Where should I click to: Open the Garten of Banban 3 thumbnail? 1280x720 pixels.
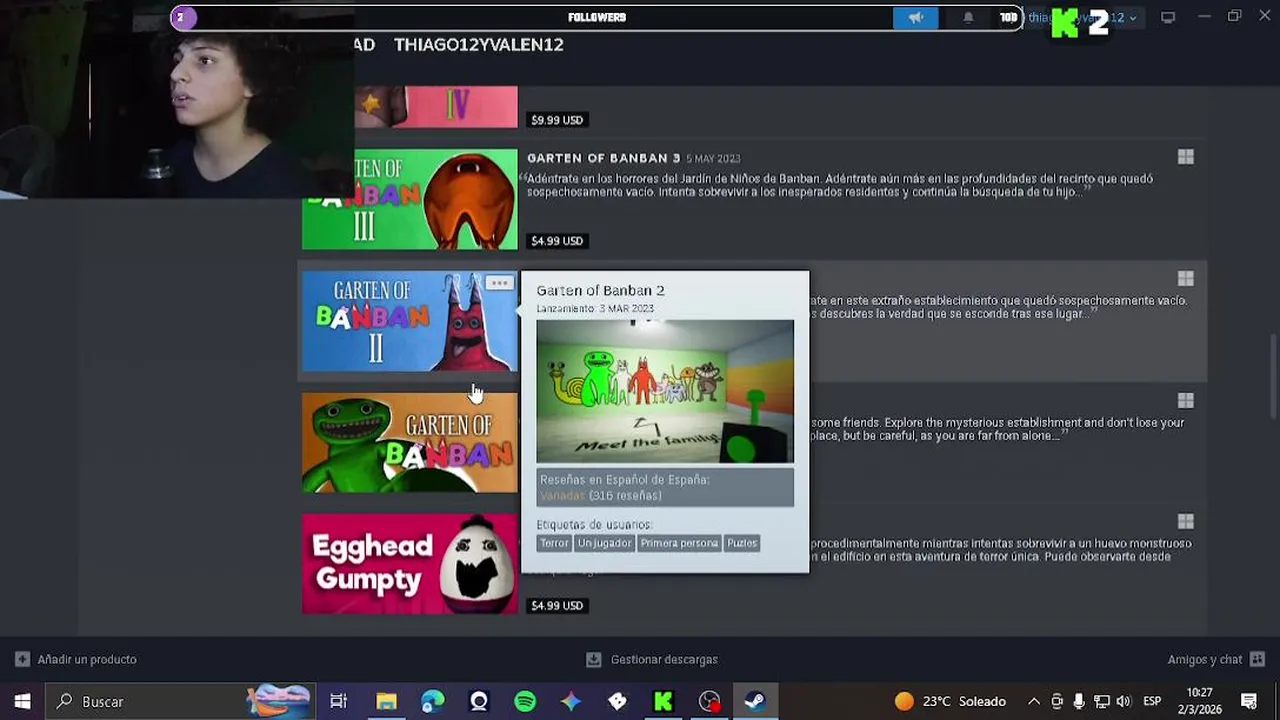[410, 200]
